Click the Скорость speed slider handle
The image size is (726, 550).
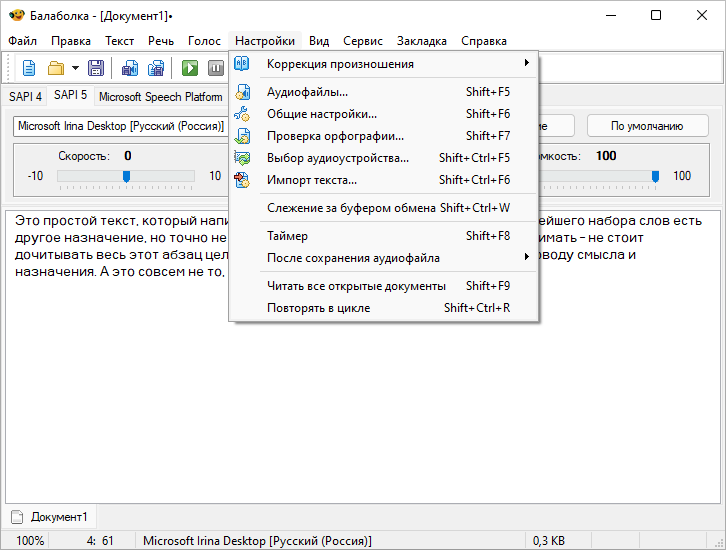click(x=126, y=176)
